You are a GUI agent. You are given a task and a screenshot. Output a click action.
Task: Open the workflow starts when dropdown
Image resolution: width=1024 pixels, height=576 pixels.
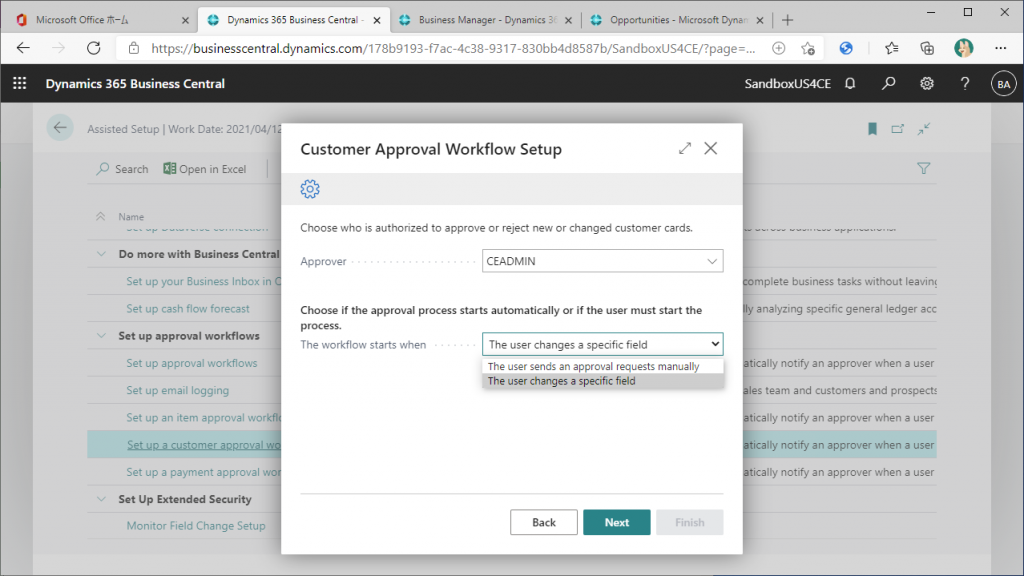coord(602,345)
